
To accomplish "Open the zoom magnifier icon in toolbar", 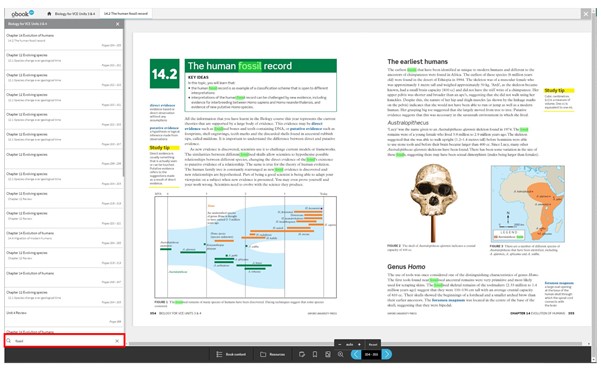I will 340,354.
